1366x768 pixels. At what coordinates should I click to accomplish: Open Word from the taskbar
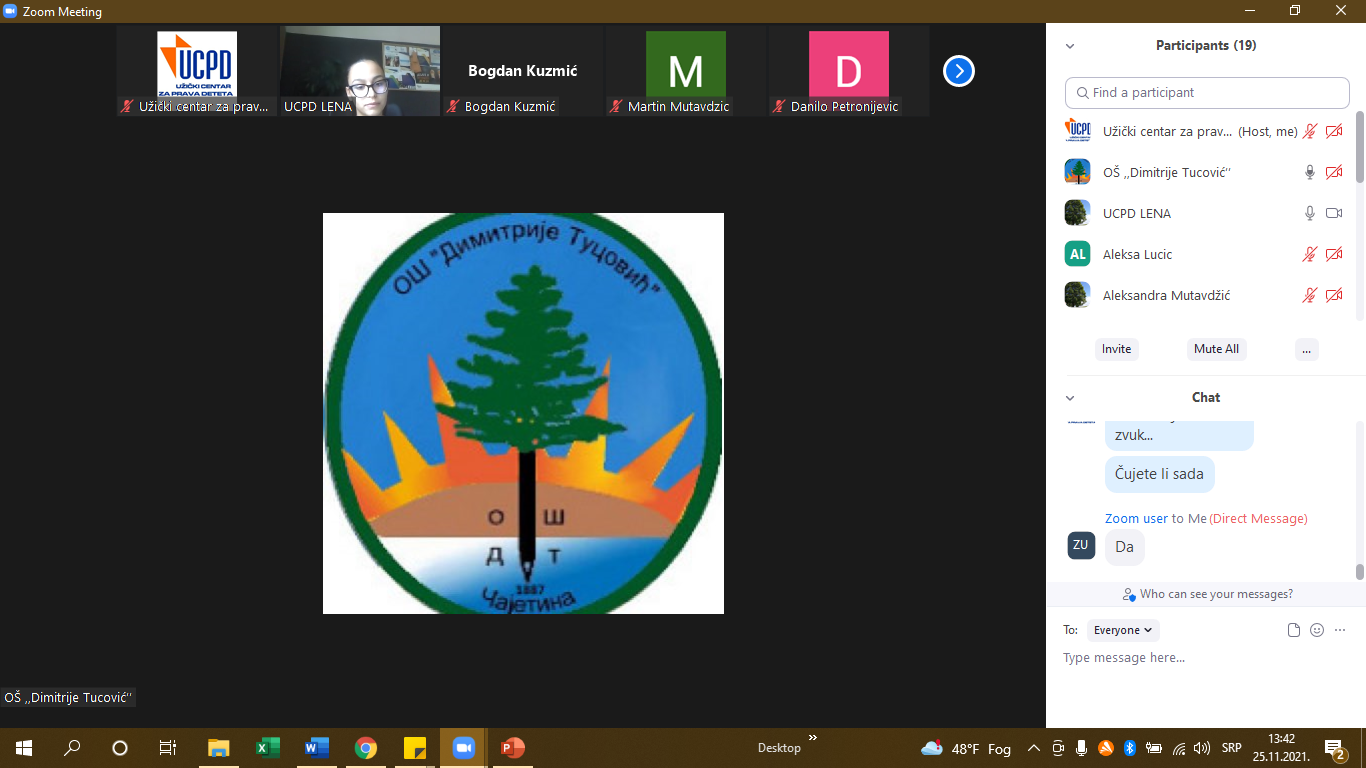[316, 748]
